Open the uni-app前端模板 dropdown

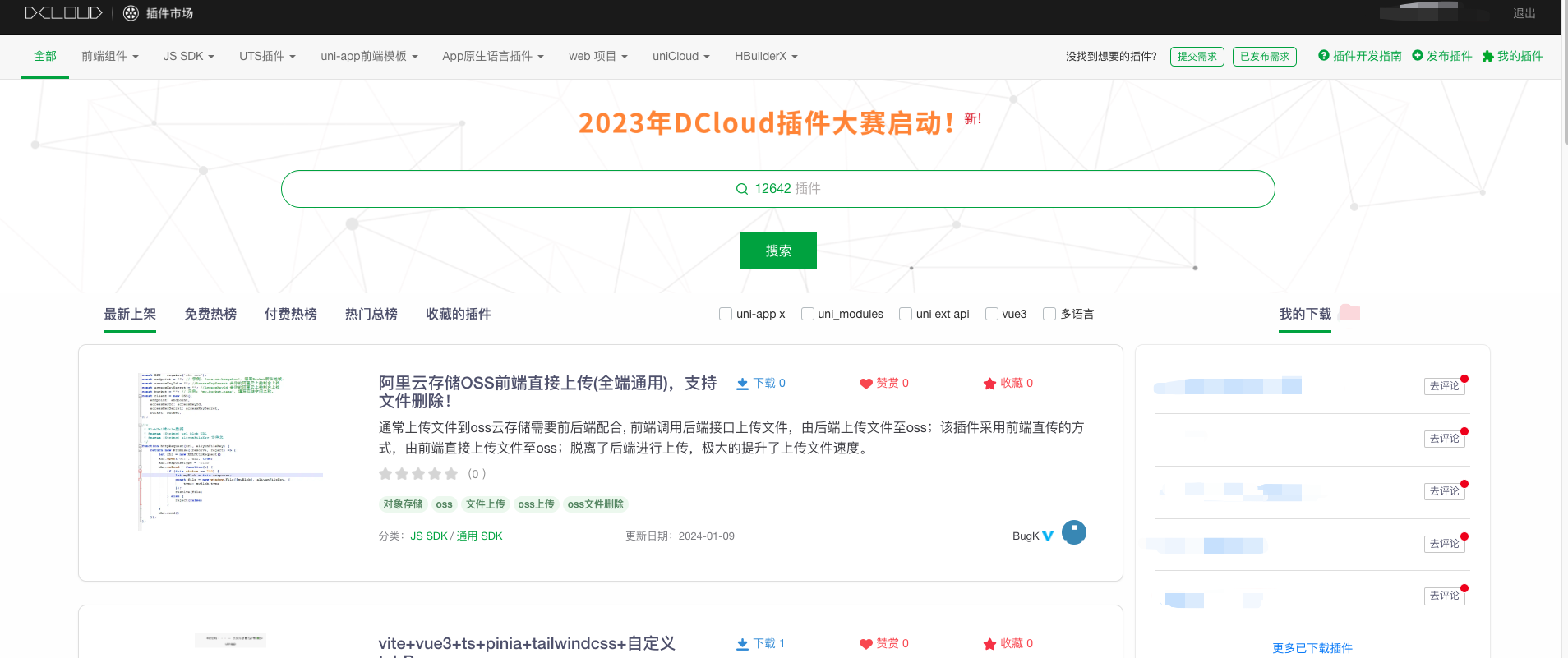point(369,56)
